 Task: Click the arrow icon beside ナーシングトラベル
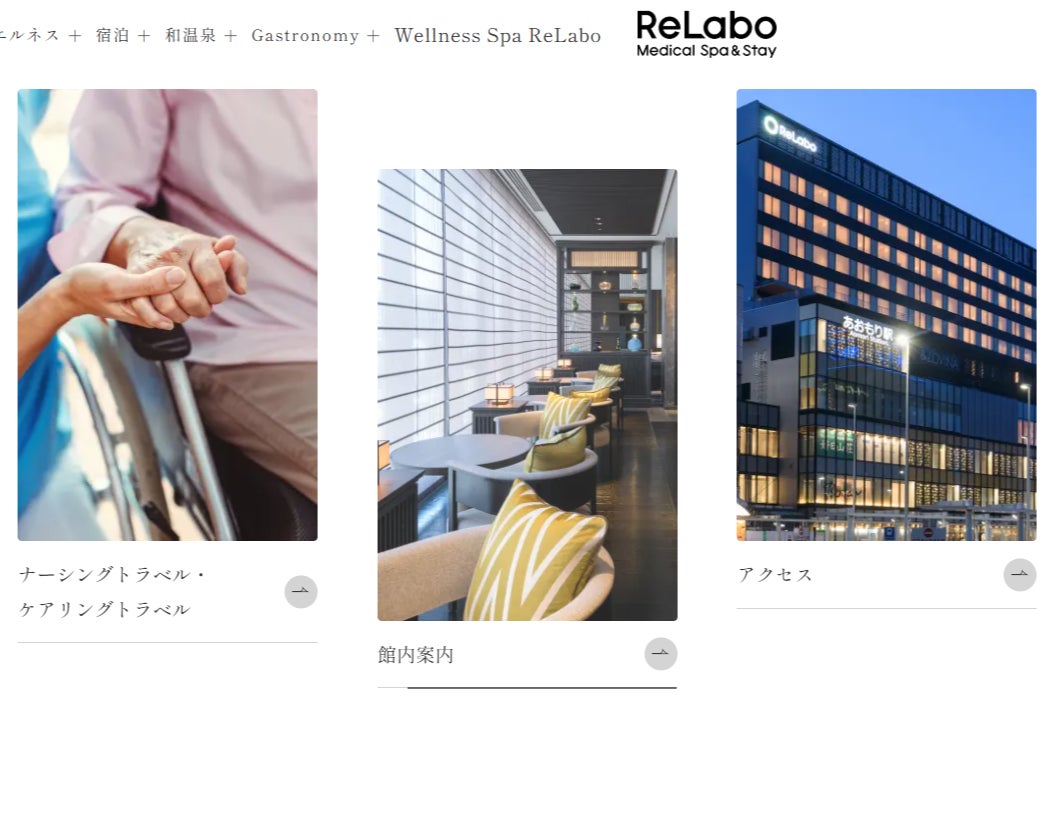tap(301, 592)
